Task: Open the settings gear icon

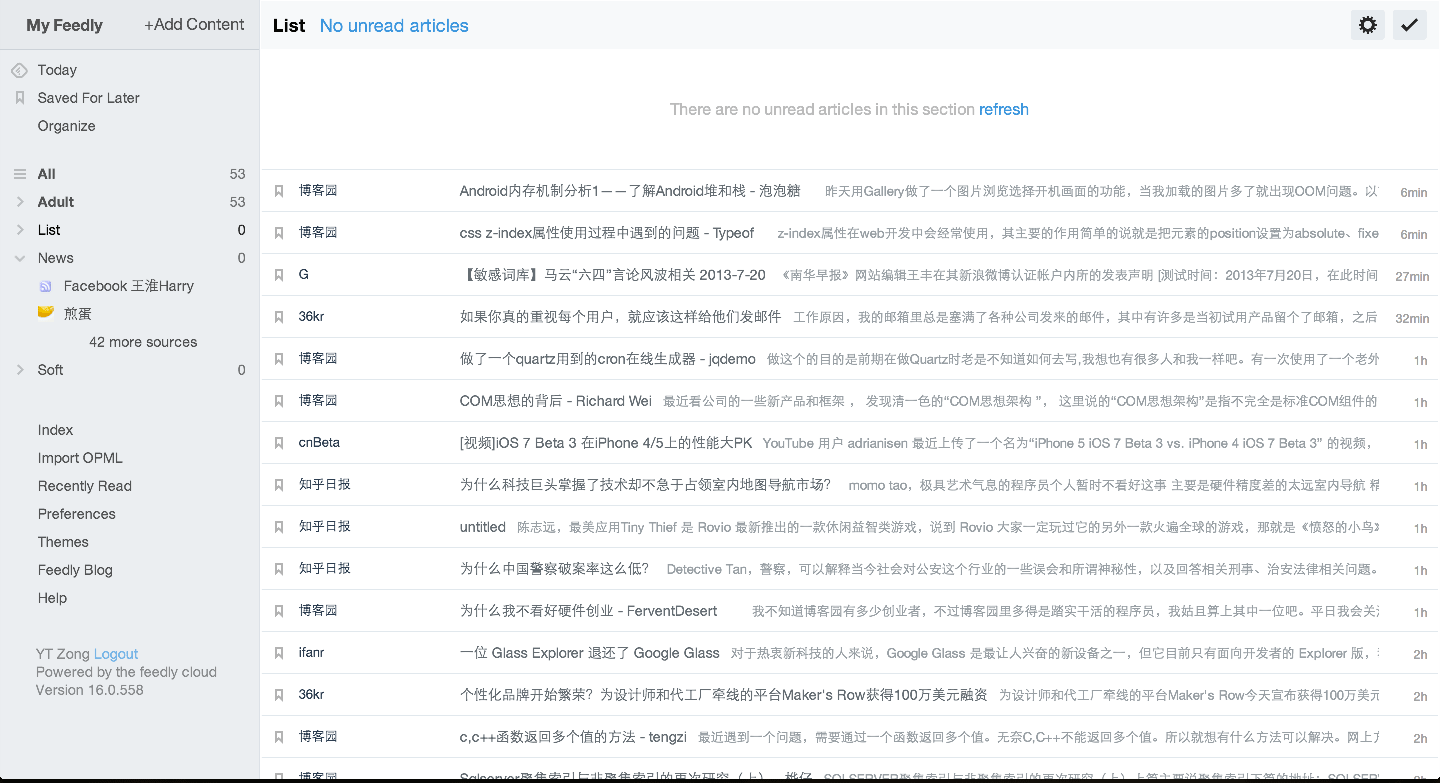Action: (x=1367, y=25)
